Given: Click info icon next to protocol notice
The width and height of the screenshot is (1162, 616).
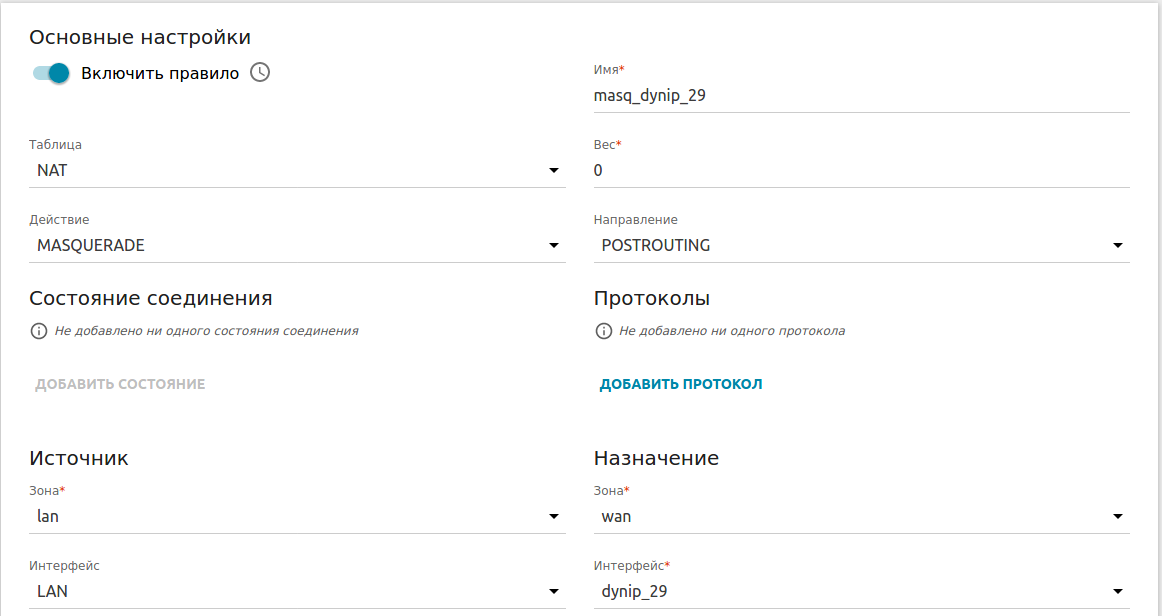Looking at the screenshot, I should (x=603, y=331).
